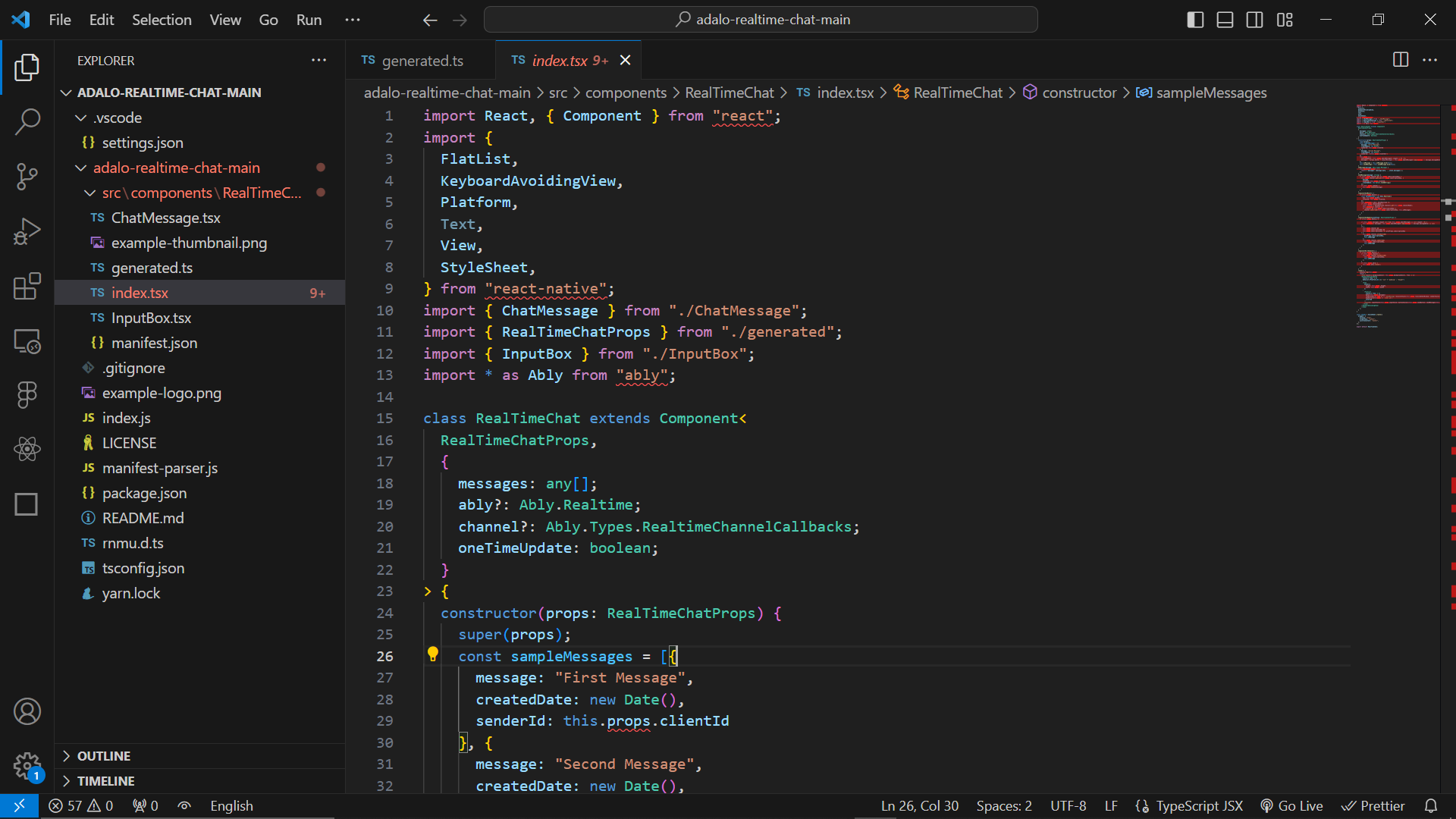Open ChatMessage.tsx in the explorer
1456x819 pixels.
coord(165,218)
